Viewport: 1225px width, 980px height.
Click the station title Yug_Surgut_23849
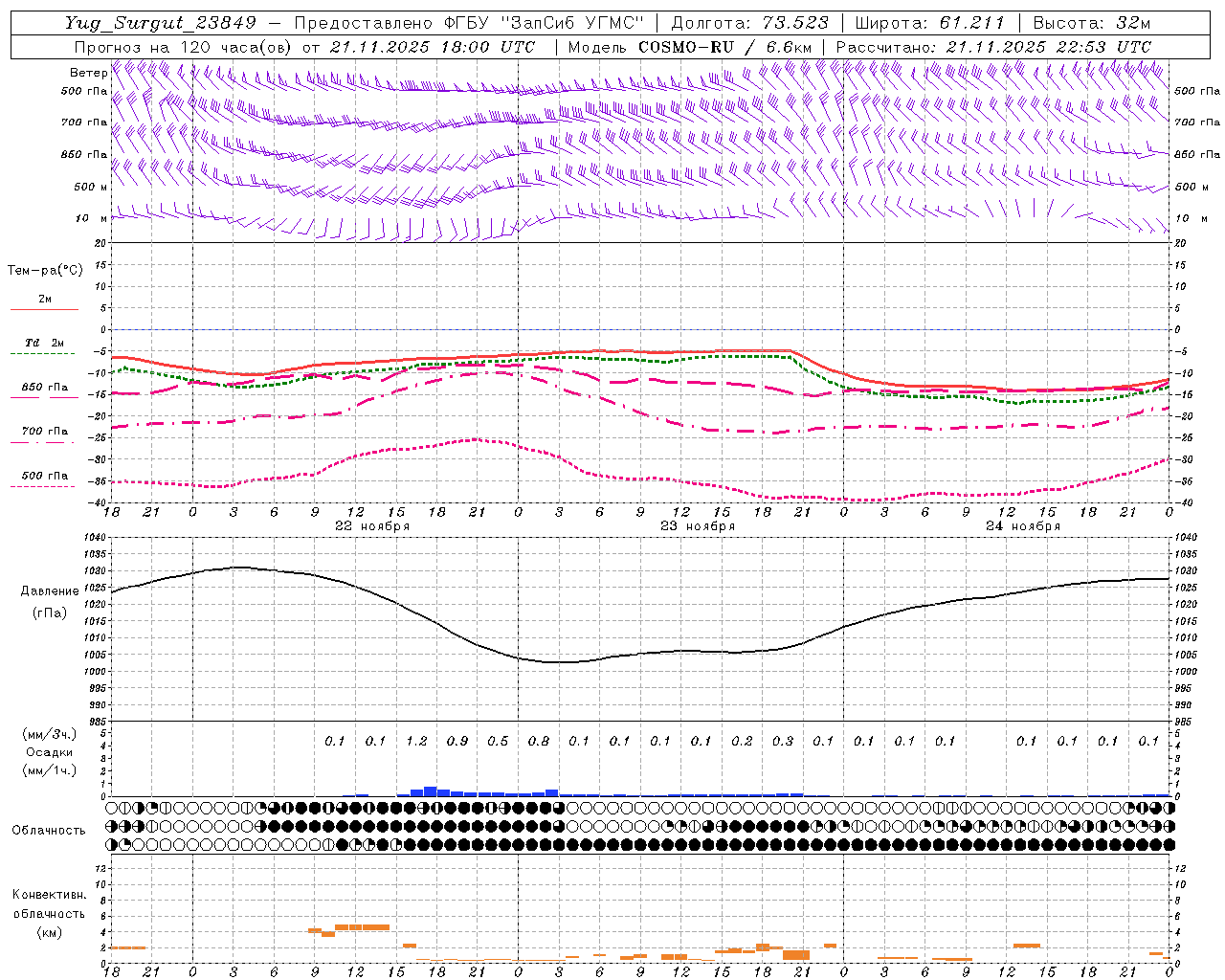coord(161,23)
